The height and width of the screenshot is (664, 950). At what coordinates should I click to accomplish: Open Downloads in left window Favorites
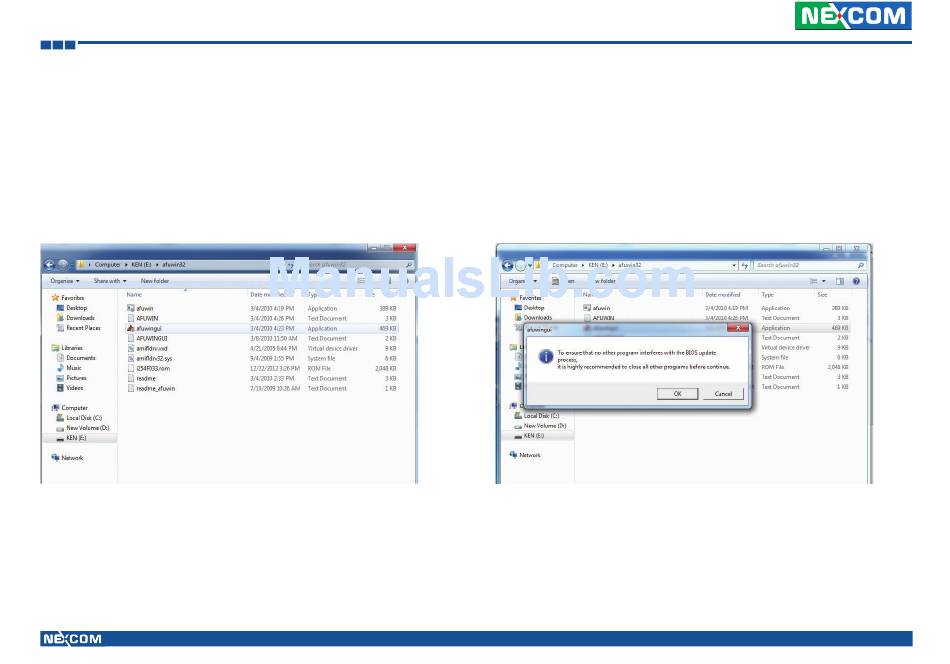pos(80,318)
